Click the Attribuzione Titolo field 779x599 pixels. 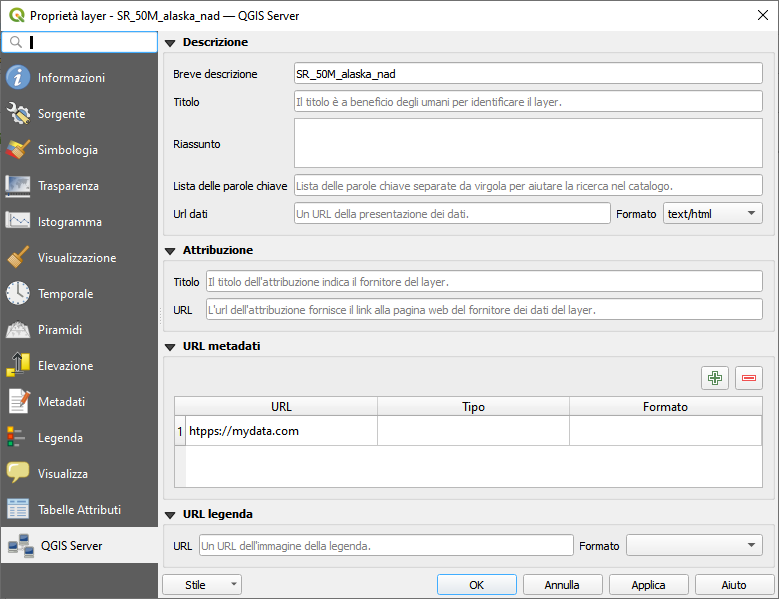point(484,282)
